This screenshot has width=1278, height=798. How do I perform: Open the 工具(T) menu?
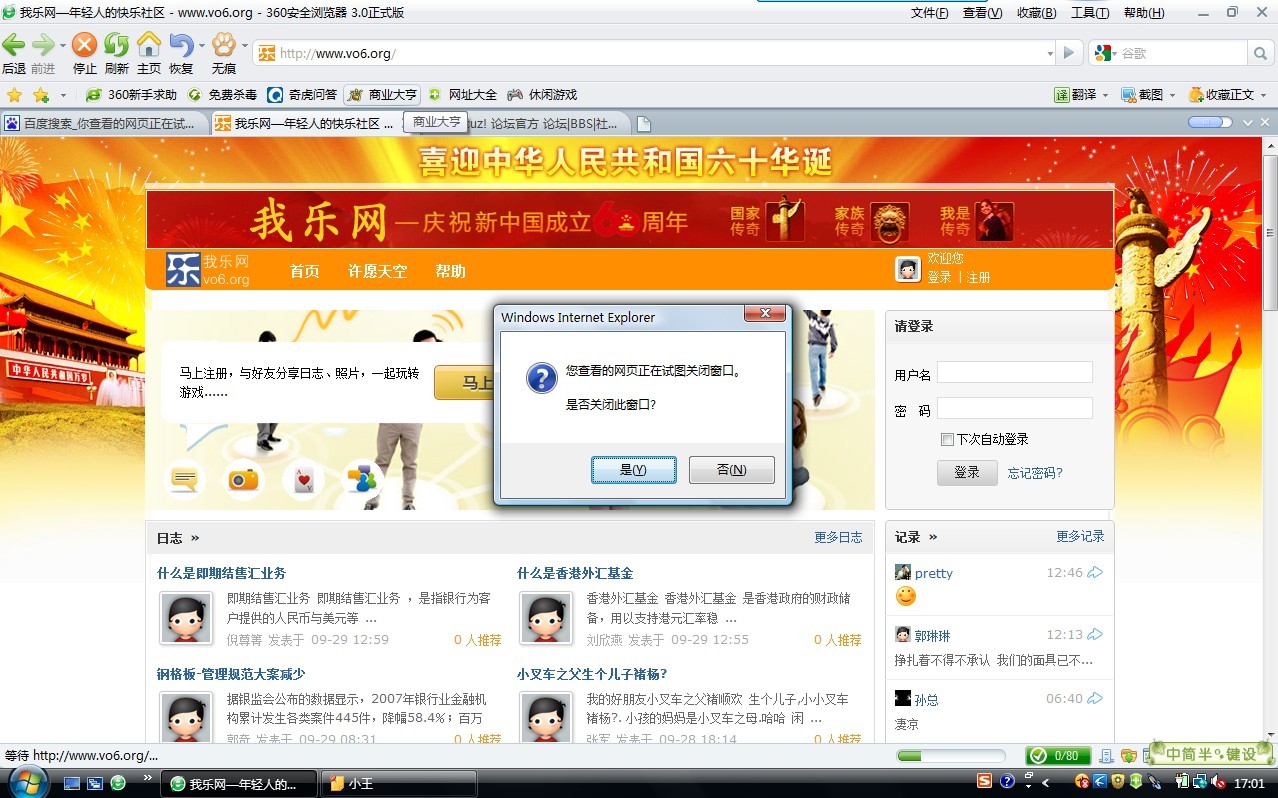pyautogui.click(x=1090, y=13)
